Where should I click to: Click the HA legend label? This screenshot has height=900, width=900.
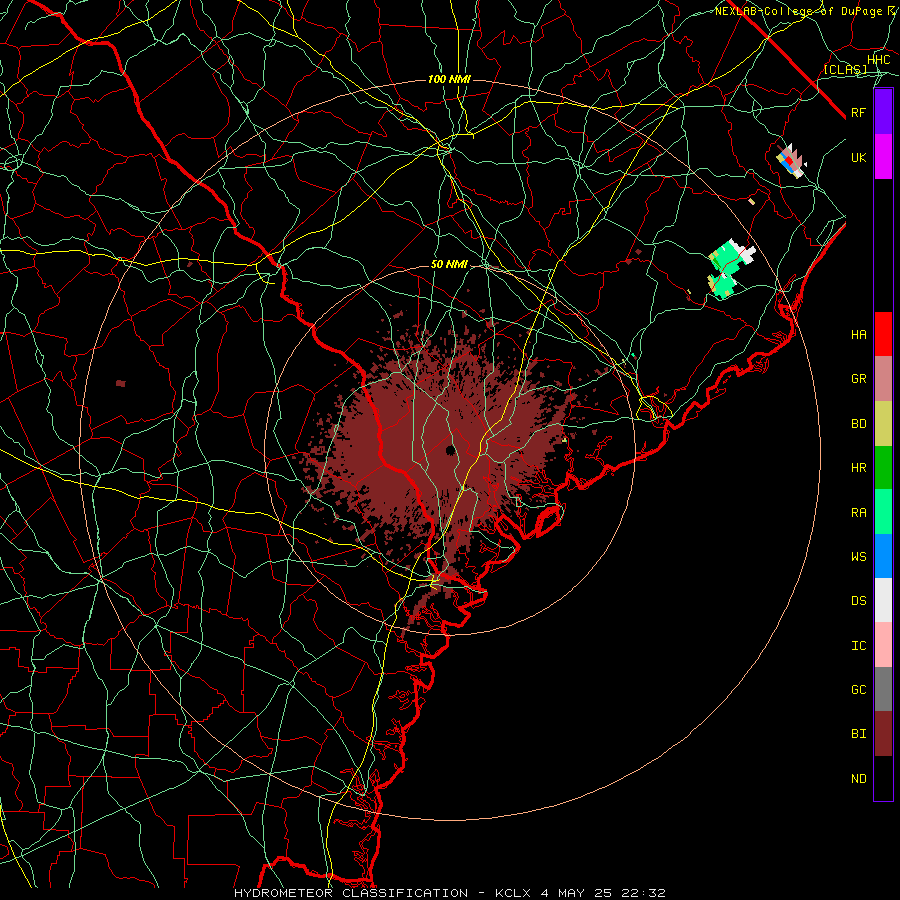[x=858, y=334]
